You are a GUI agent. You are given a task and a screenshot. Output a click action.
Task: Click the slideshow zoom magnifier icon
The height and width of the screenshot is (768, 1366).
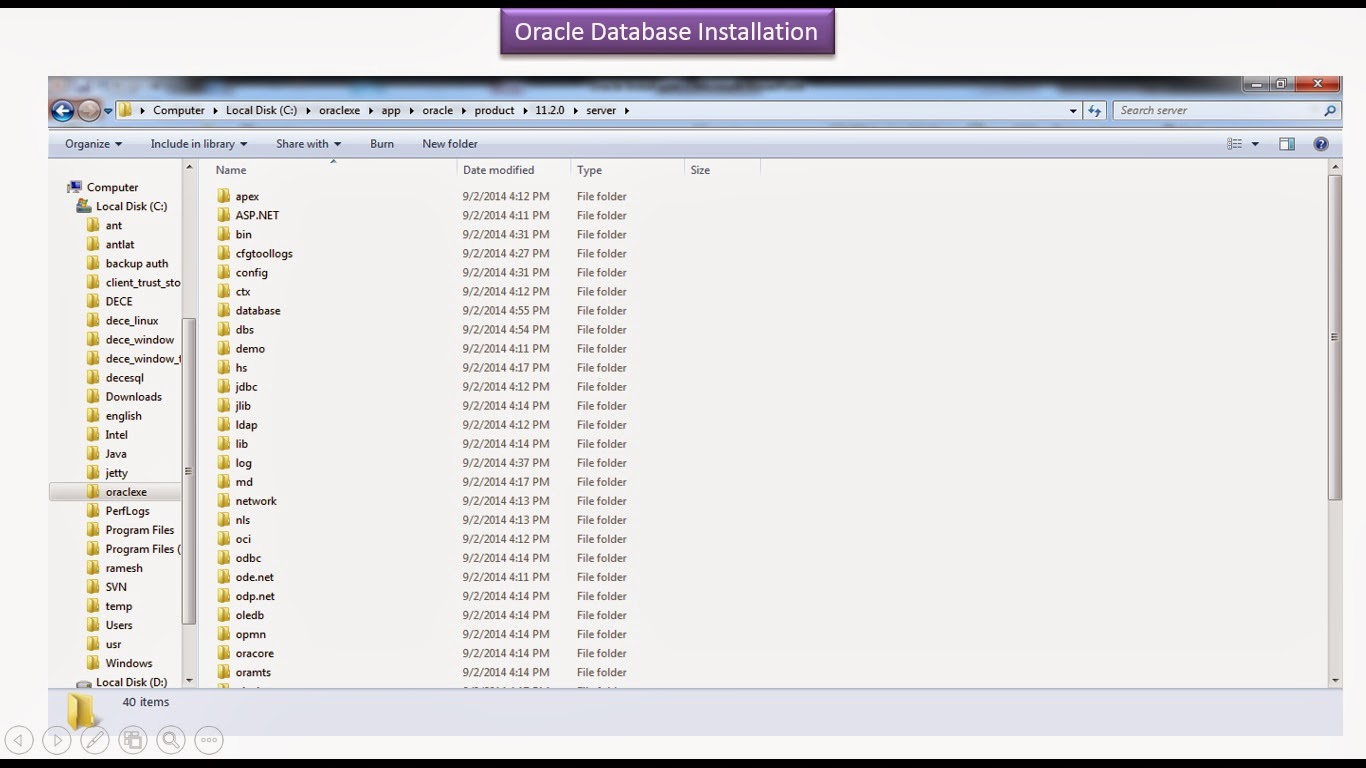point(171,740)
